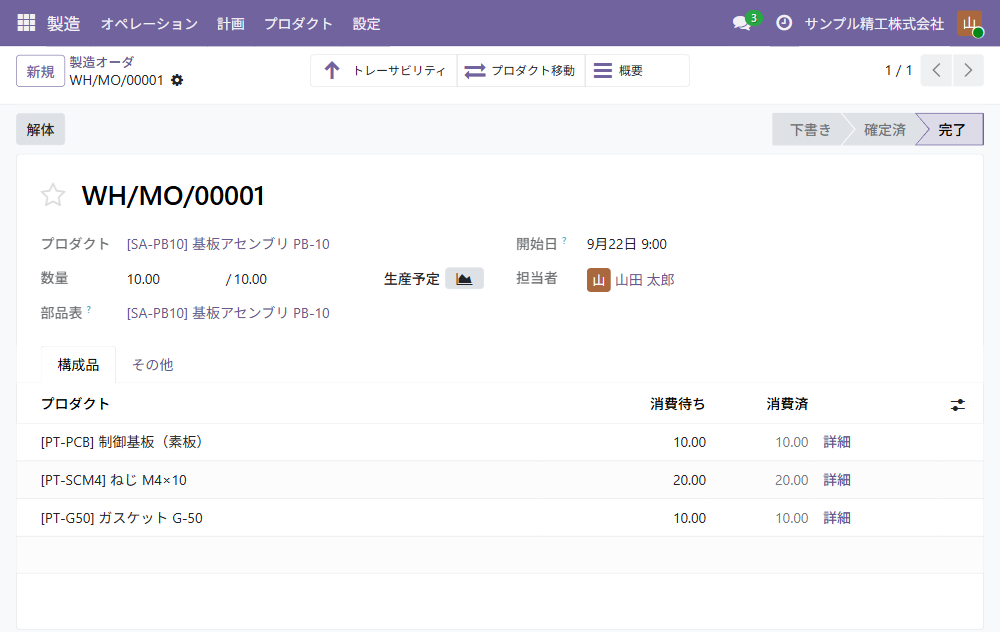Click the [PT-G50] ガスケット G-50 row
Viewport: 1000px width, 632px height.
click(499, 518)
